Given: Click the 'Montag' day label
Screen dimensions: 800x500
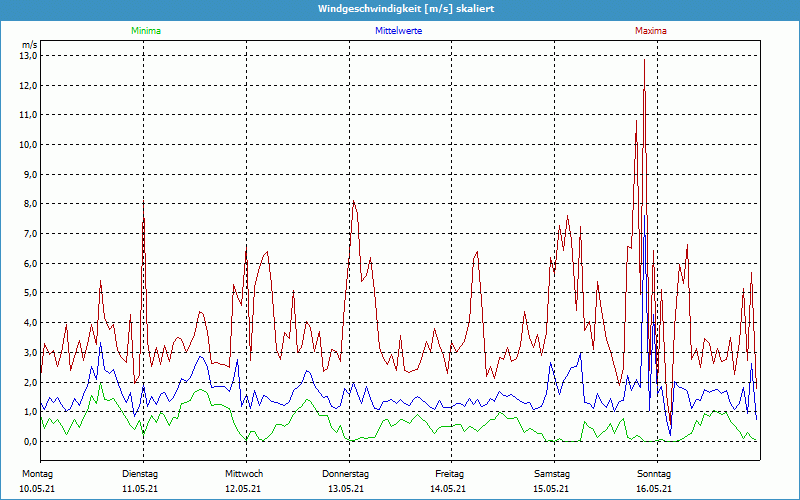Looking at the screenshot, I should tap(37, 474).
